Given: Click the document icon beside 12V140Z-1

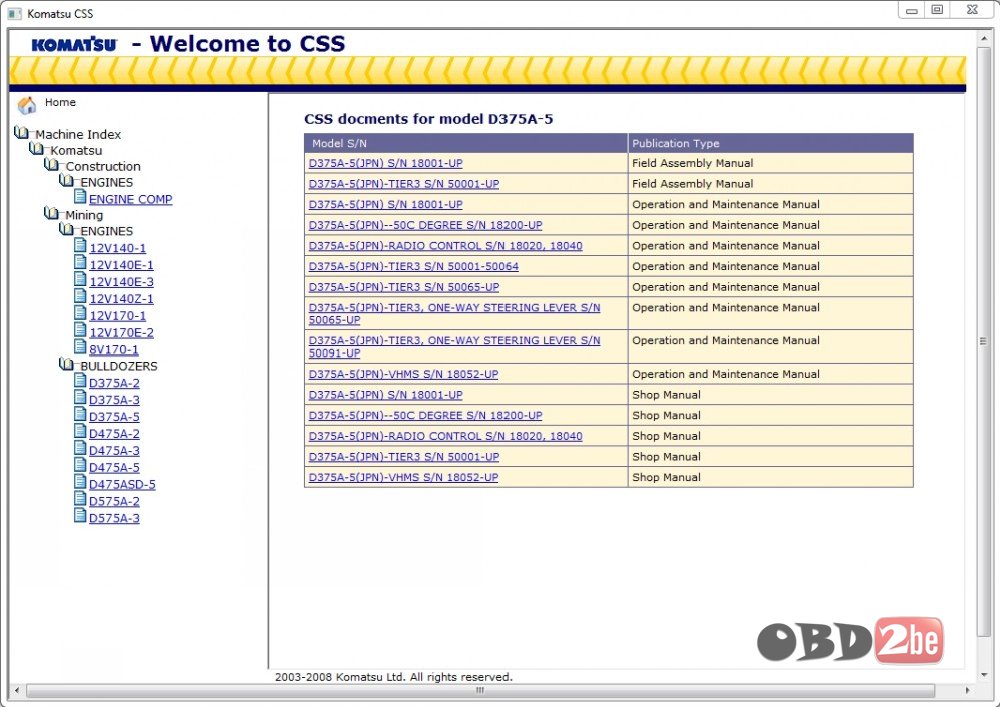Looking at the screenshot, I should click(80, 296).
